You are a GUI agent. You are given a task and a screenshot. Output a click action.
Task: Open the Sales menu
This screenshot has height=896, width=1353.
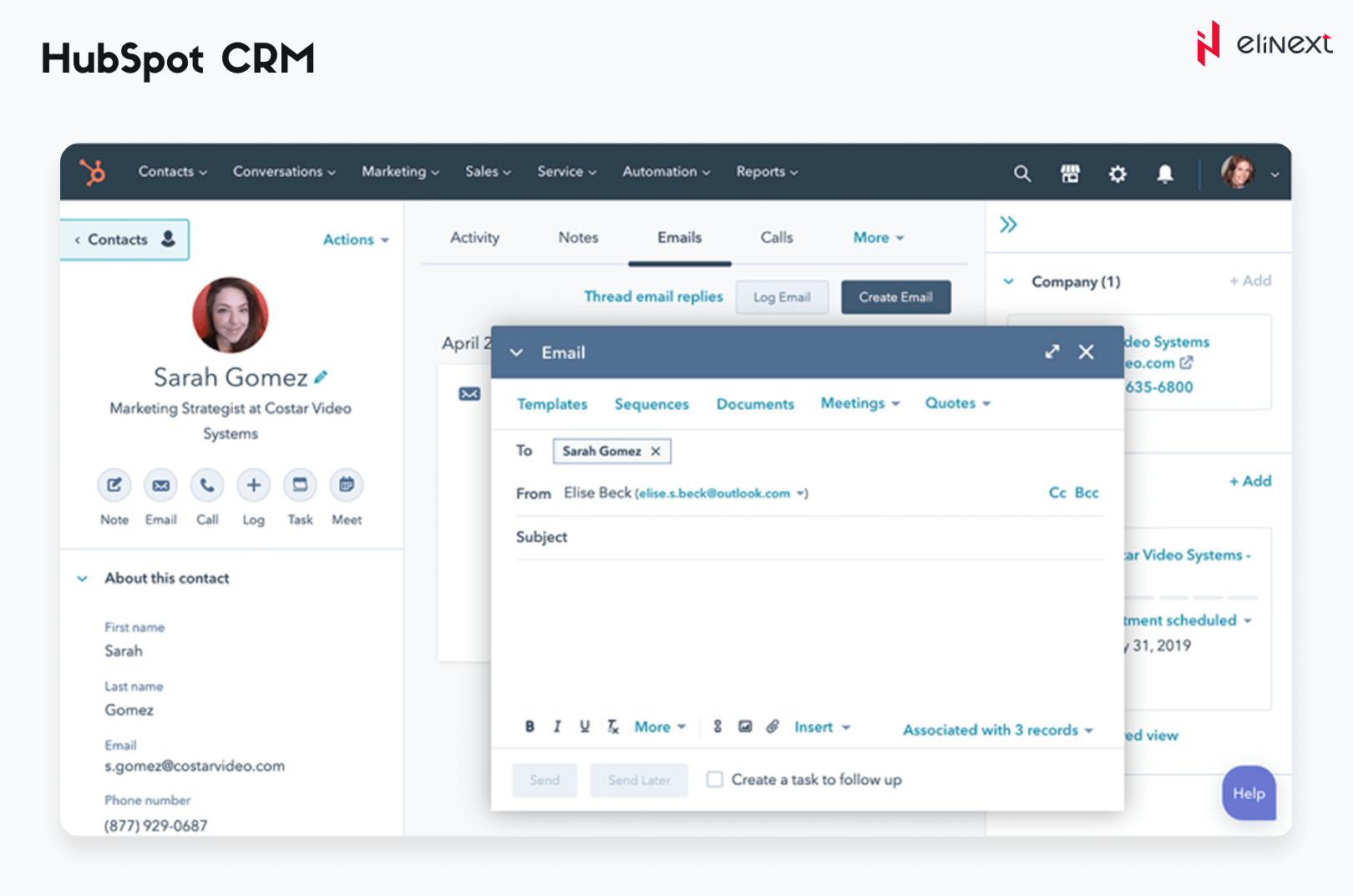pos(488,171)
